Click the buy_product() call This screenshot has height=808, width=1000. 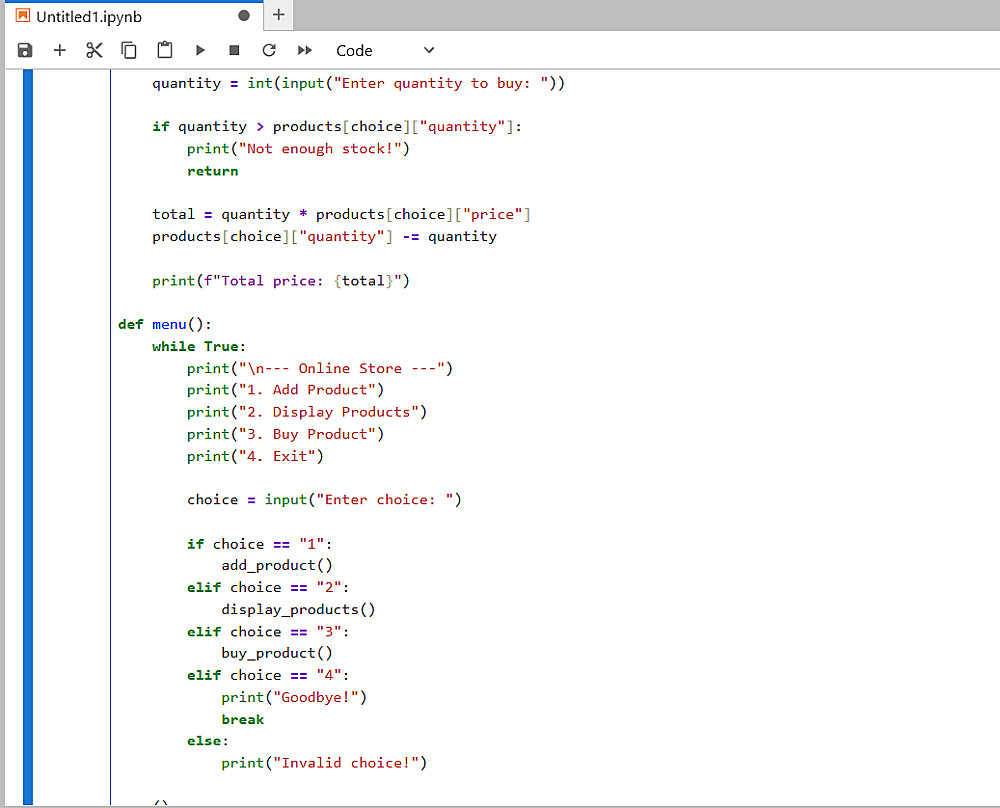277,654
